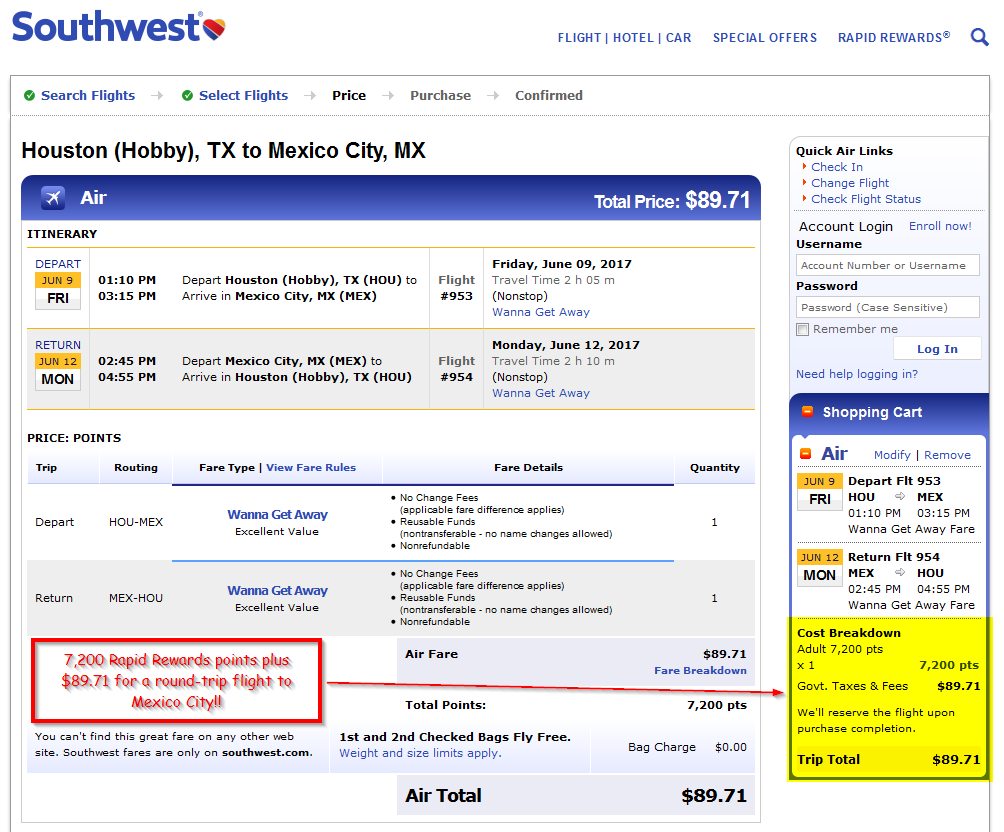The height and width of the screenshot is (832, 1004).
Task: Click the Air airplane icon in header
Action: 53,198
